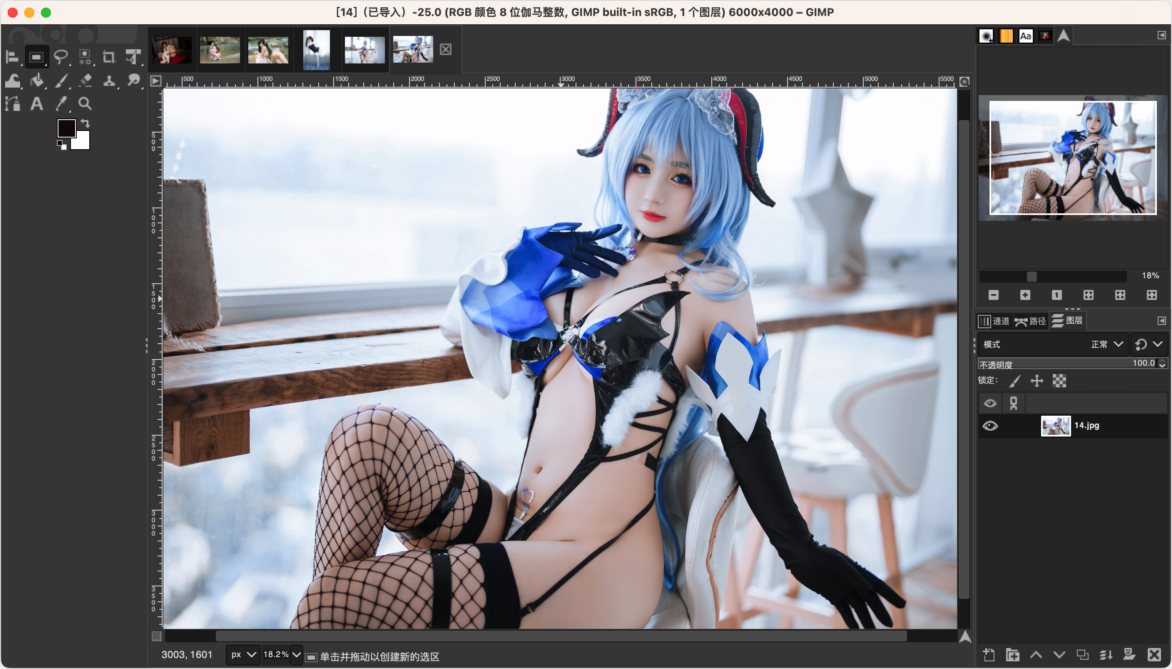Open the Document History tab in top dock
The height and width of the screenshot is (669, 1172).
click(1045, 36)
